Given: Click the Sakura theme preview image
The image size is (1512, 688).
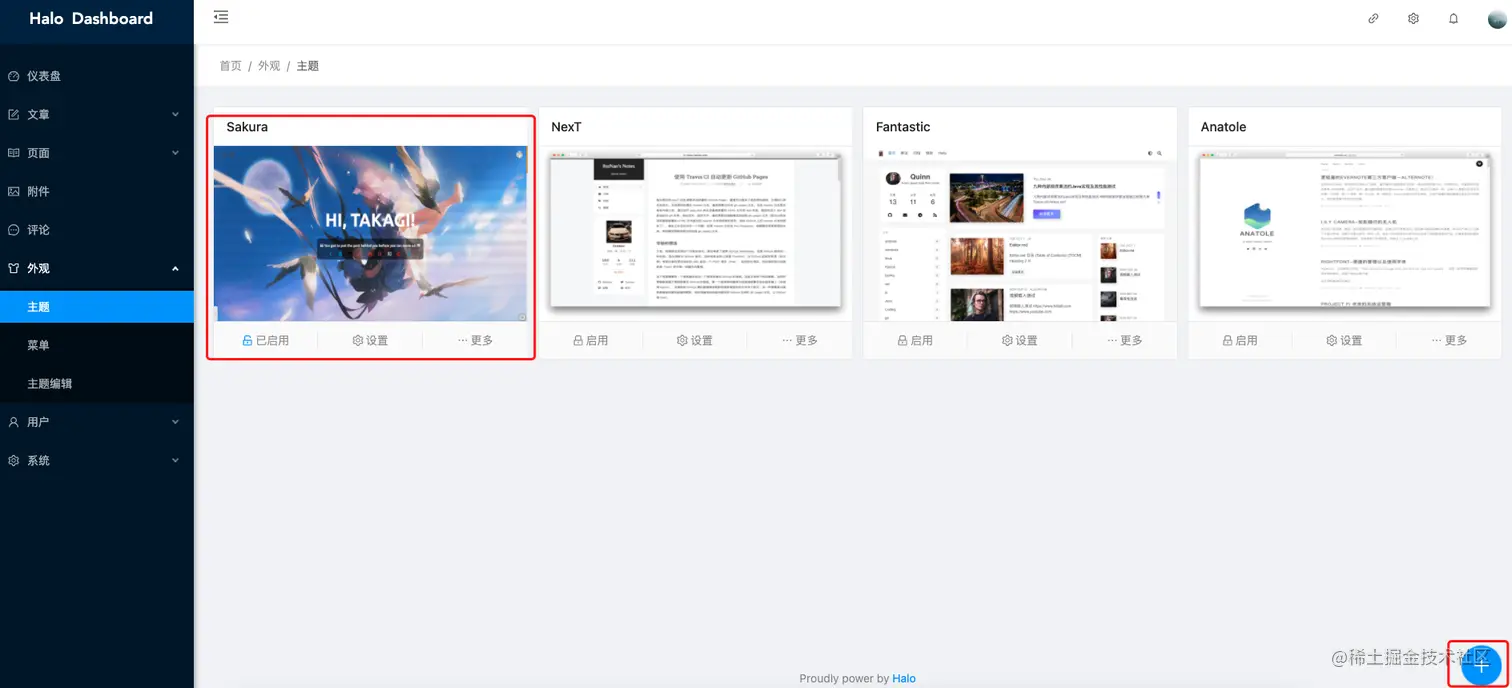Looking at the screenshot, I should coord(370,234).
